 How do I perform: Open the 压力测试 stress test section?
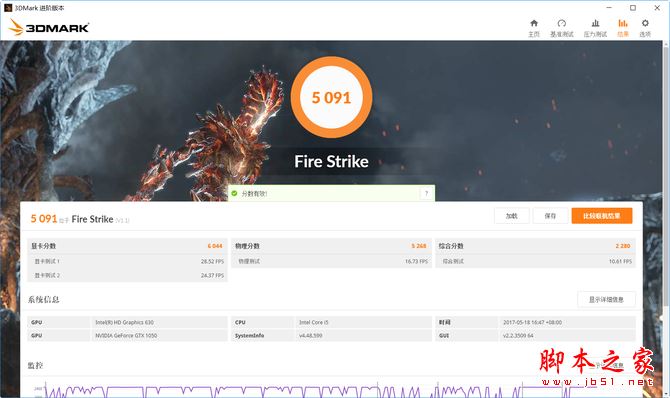[x=595, y=28]
